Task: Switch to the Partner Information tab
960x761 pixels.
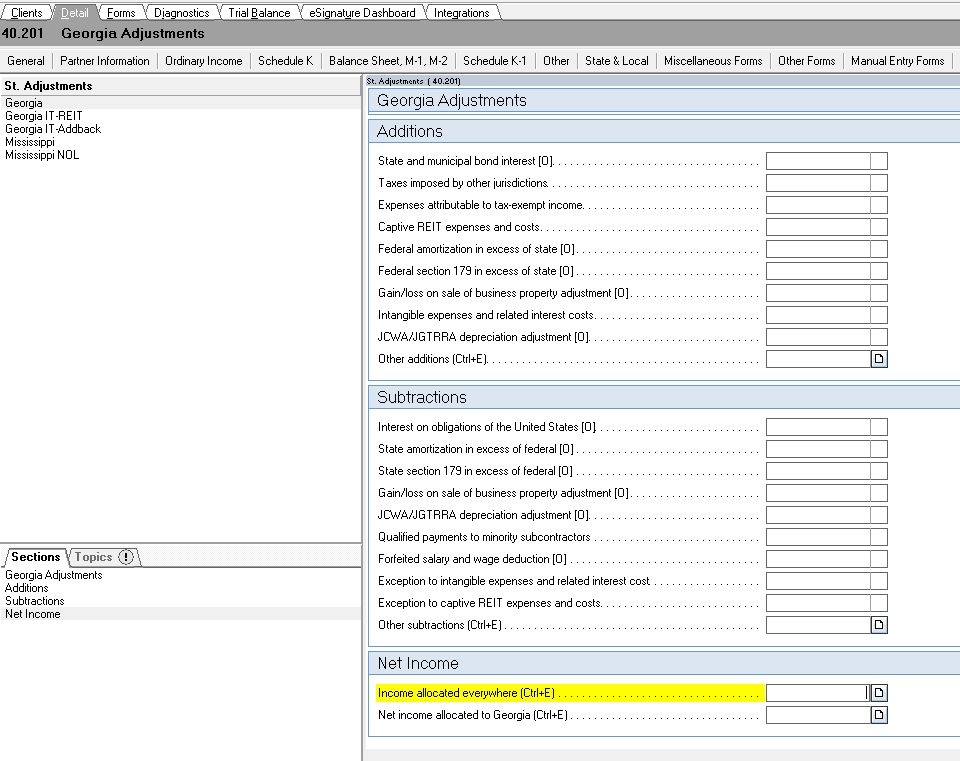Action: coord(104,60)
